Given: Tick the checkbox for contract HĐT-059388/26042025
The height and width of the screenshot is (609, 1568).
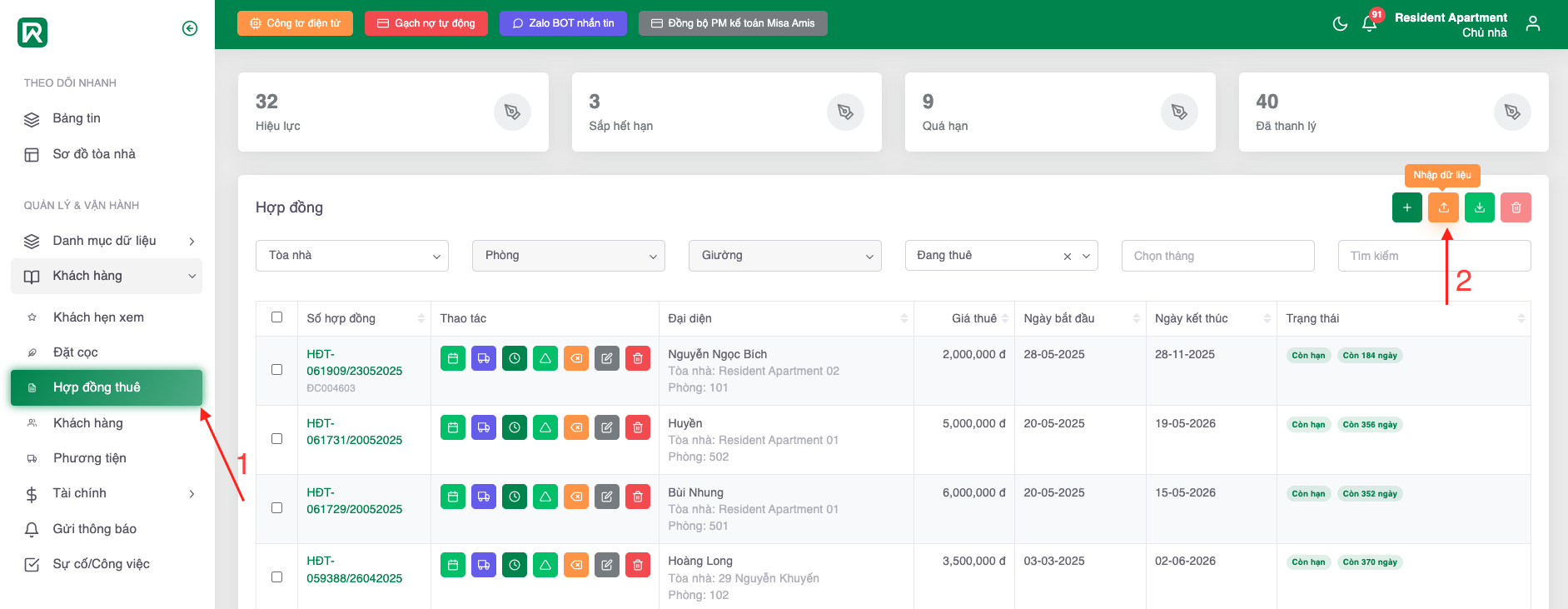Looking at the screenshot, I should tap(276, 577).
